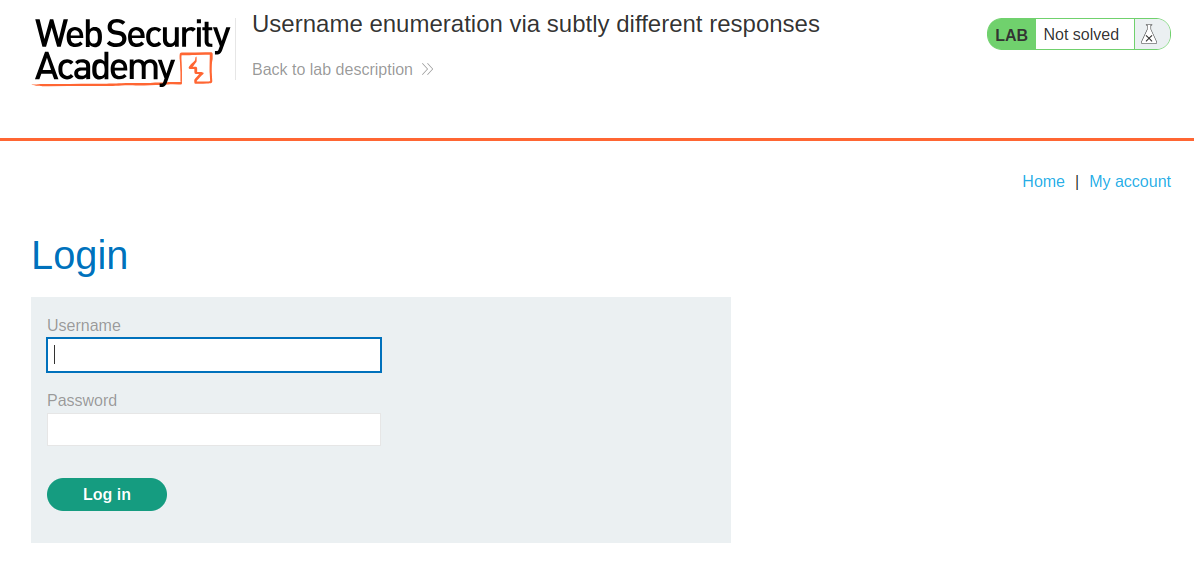Go to the Home page link
1194x563 pixels.
[1043, 182]
